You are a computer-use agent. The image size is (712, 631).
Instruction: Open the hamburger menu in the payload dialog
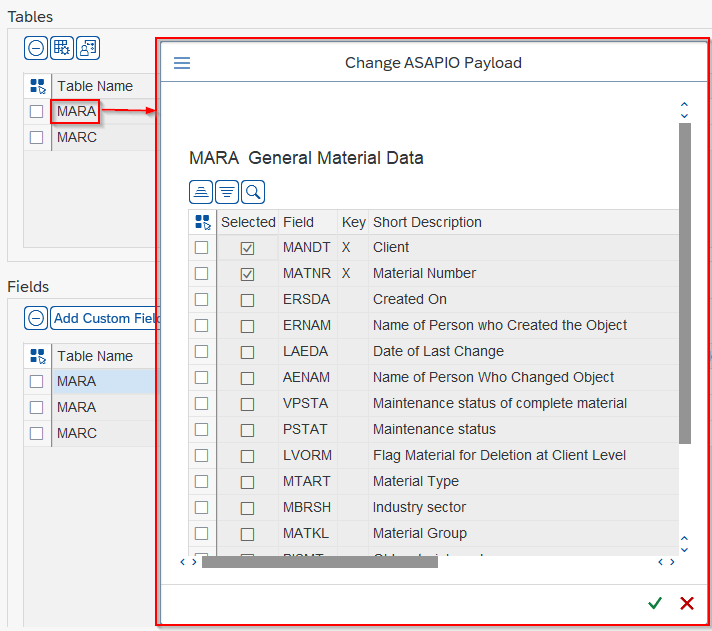(x=182, y=63)
